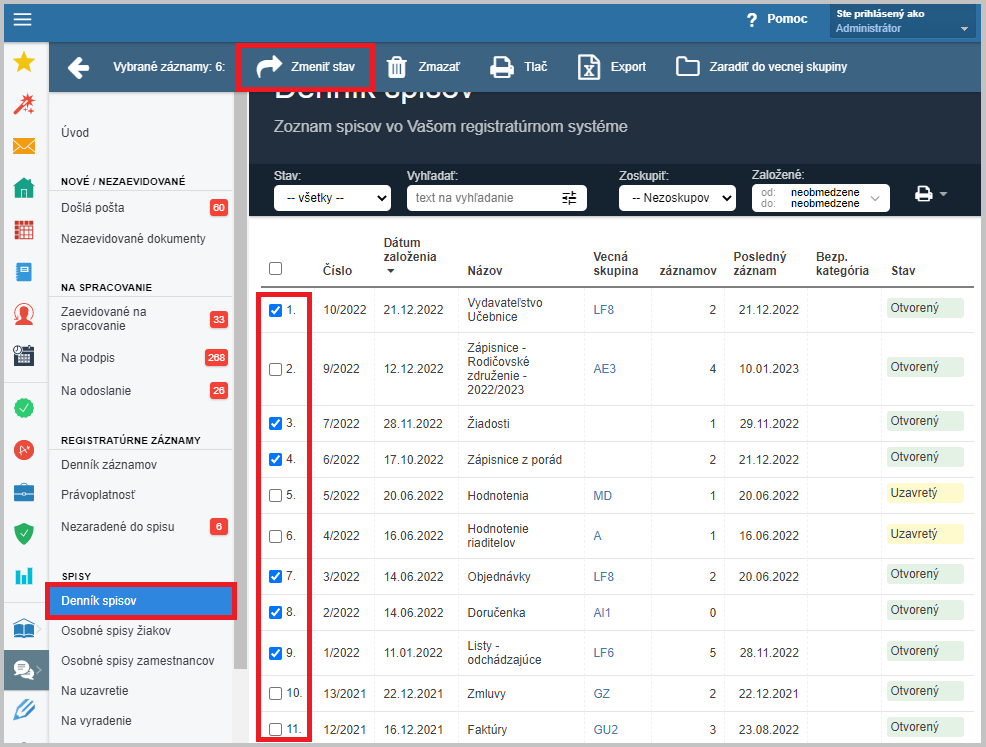Check row 6 Hodnotenie riaditeľov checkbox
This screenshot has width=986, height=747.
pyautogui.click(x=275, y=536)
